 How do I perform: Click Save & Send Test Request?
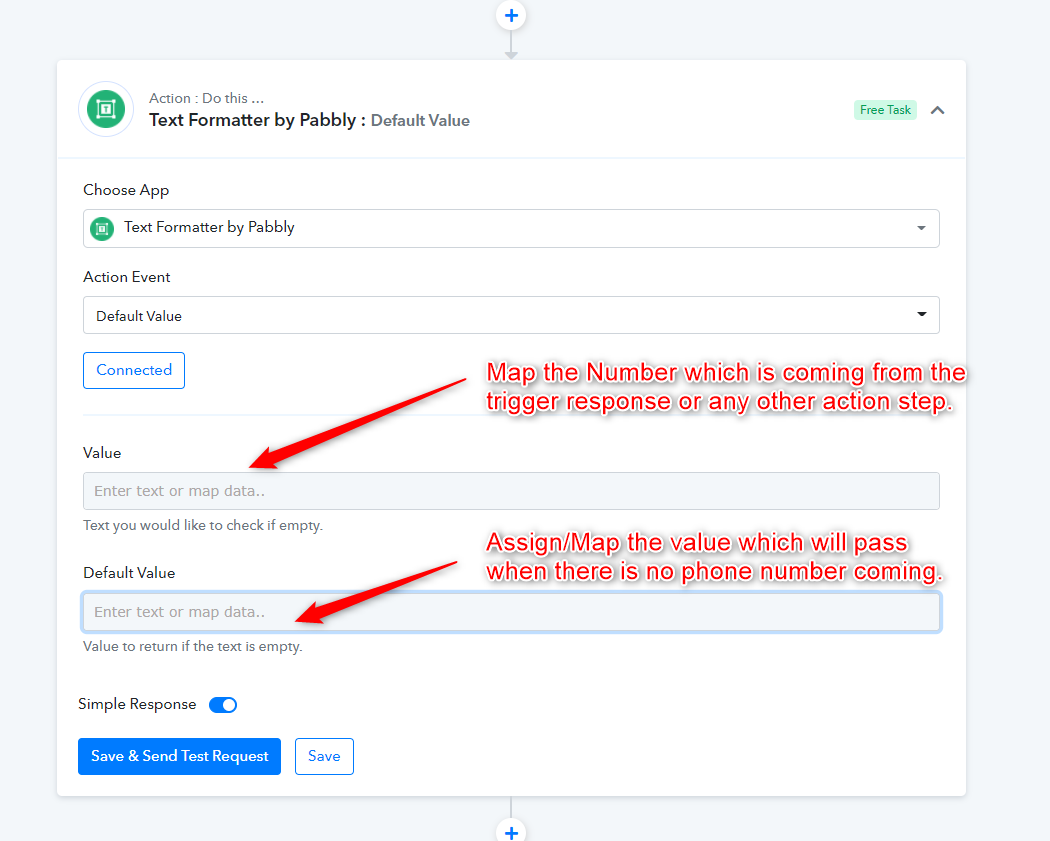[x=179, y=757]
